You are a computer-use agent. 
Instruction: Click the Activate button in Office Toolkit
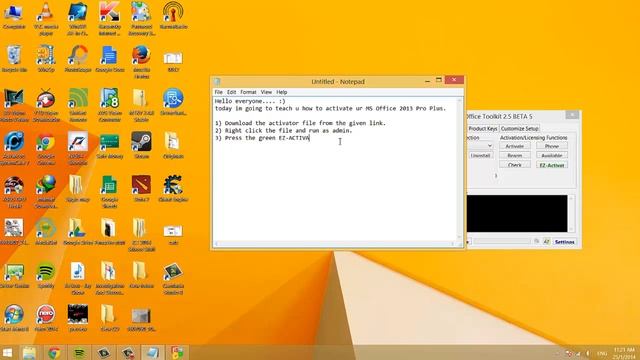click(515, 146)
